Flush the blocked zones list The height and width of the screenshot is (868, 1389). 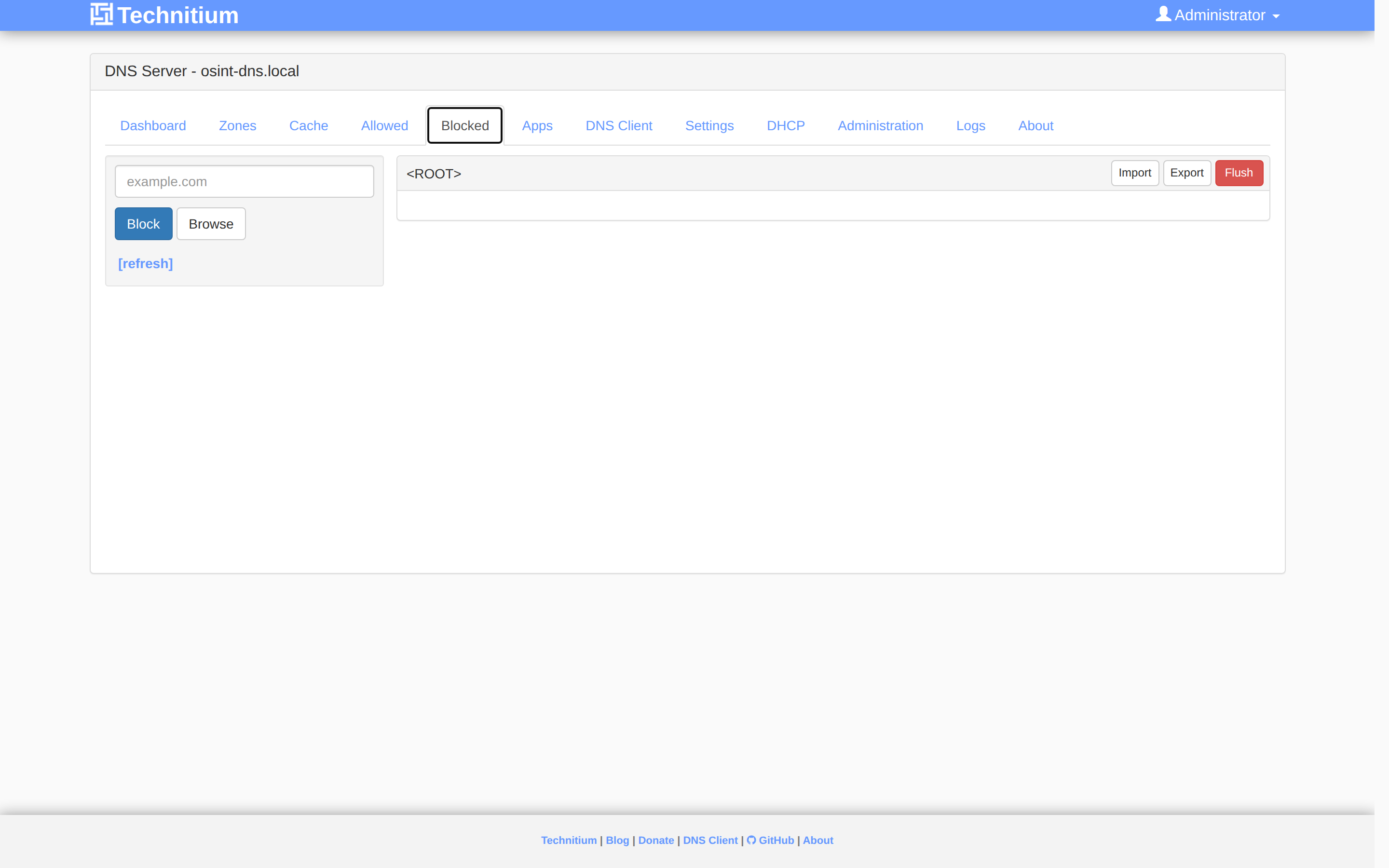coord(1239,173)
